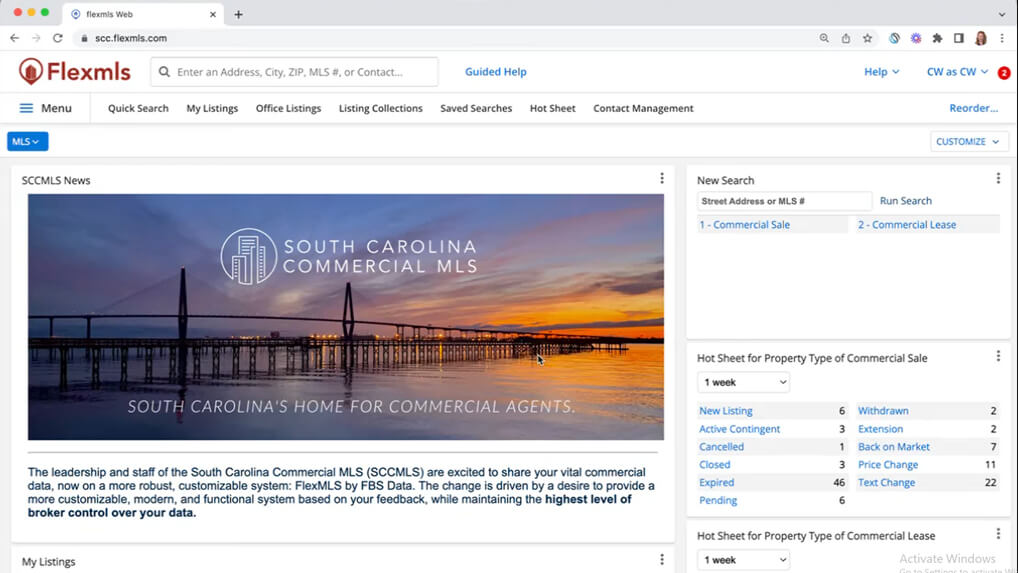The image size is (1018, 573).
Task: Reload the page with browser refresh icon
Action: [x=57, y=38]
